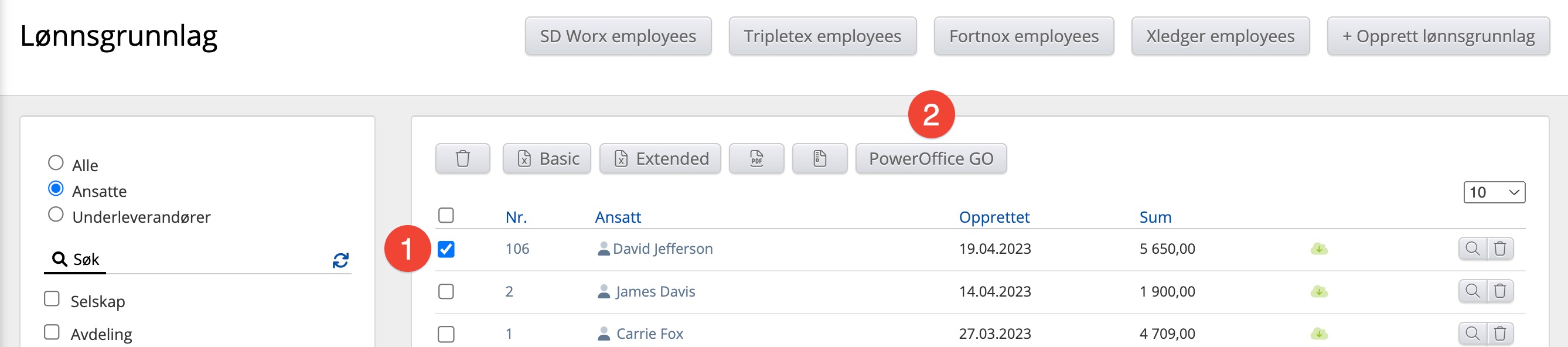Image resolution: width=1568 pixels, height=347 pixels.
Task: Click the Basic Excel export button
Action: point(547,159)
